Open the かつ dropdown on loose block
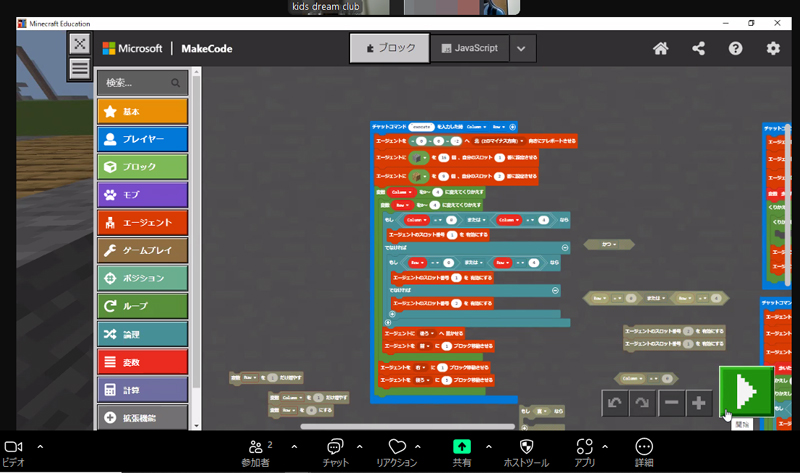This screenshot has width=800, height=473. [x=609, y=244]
